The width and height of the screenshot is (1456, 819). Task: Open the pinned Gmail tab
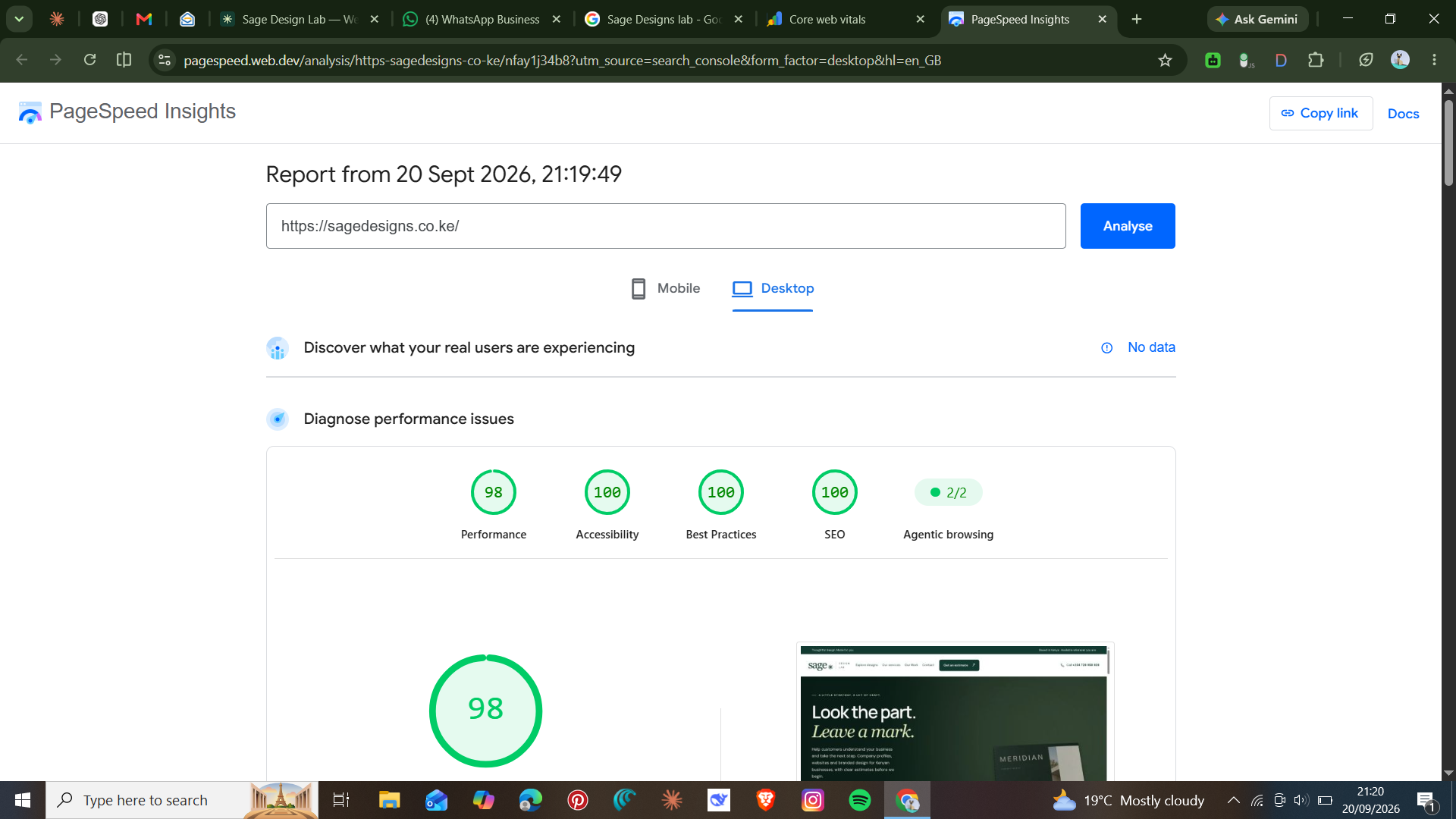(x=143, y=19)
